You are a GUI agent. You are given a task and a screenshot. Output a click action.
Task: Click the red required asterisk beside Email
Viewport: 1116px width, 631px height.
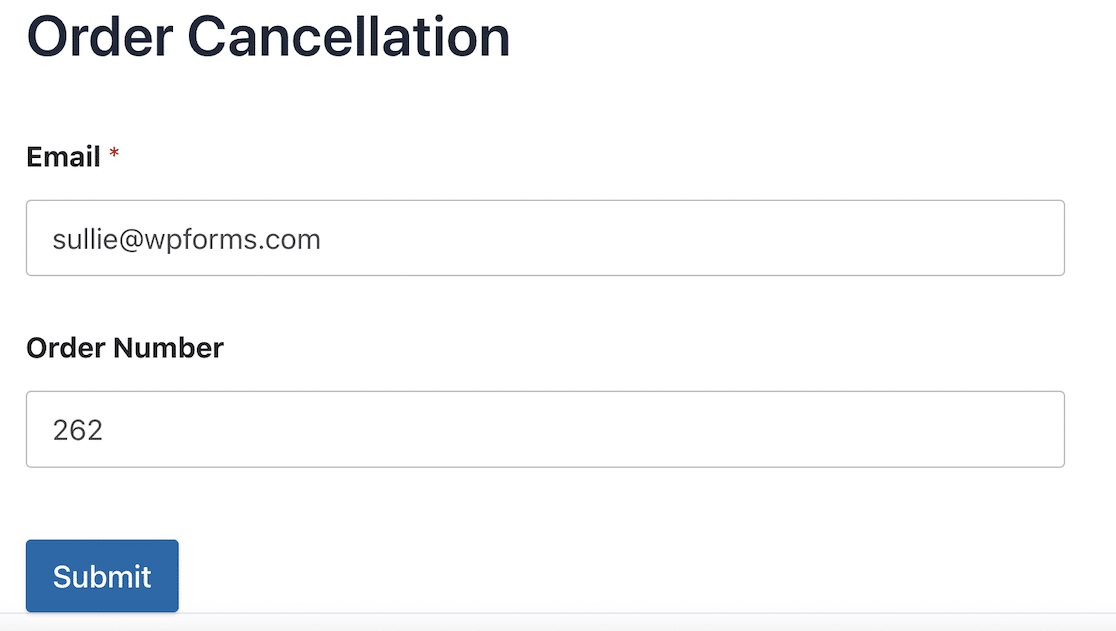(114, 155)
